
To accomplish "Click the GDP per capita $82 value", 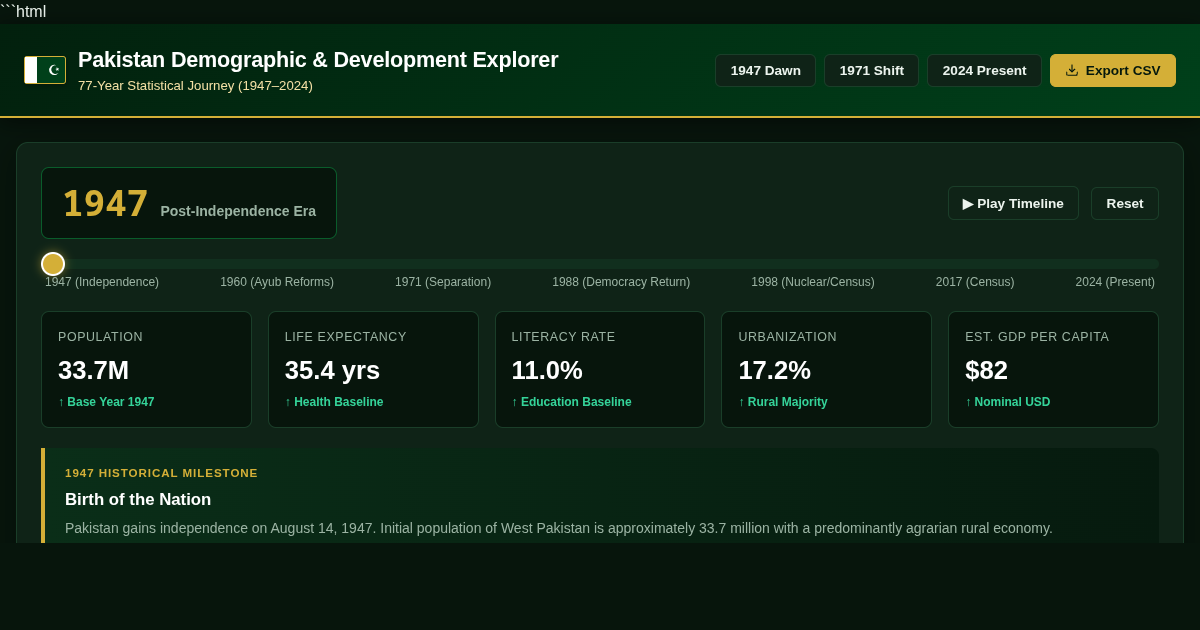I will pyautogui.click(x=986, y=370).
